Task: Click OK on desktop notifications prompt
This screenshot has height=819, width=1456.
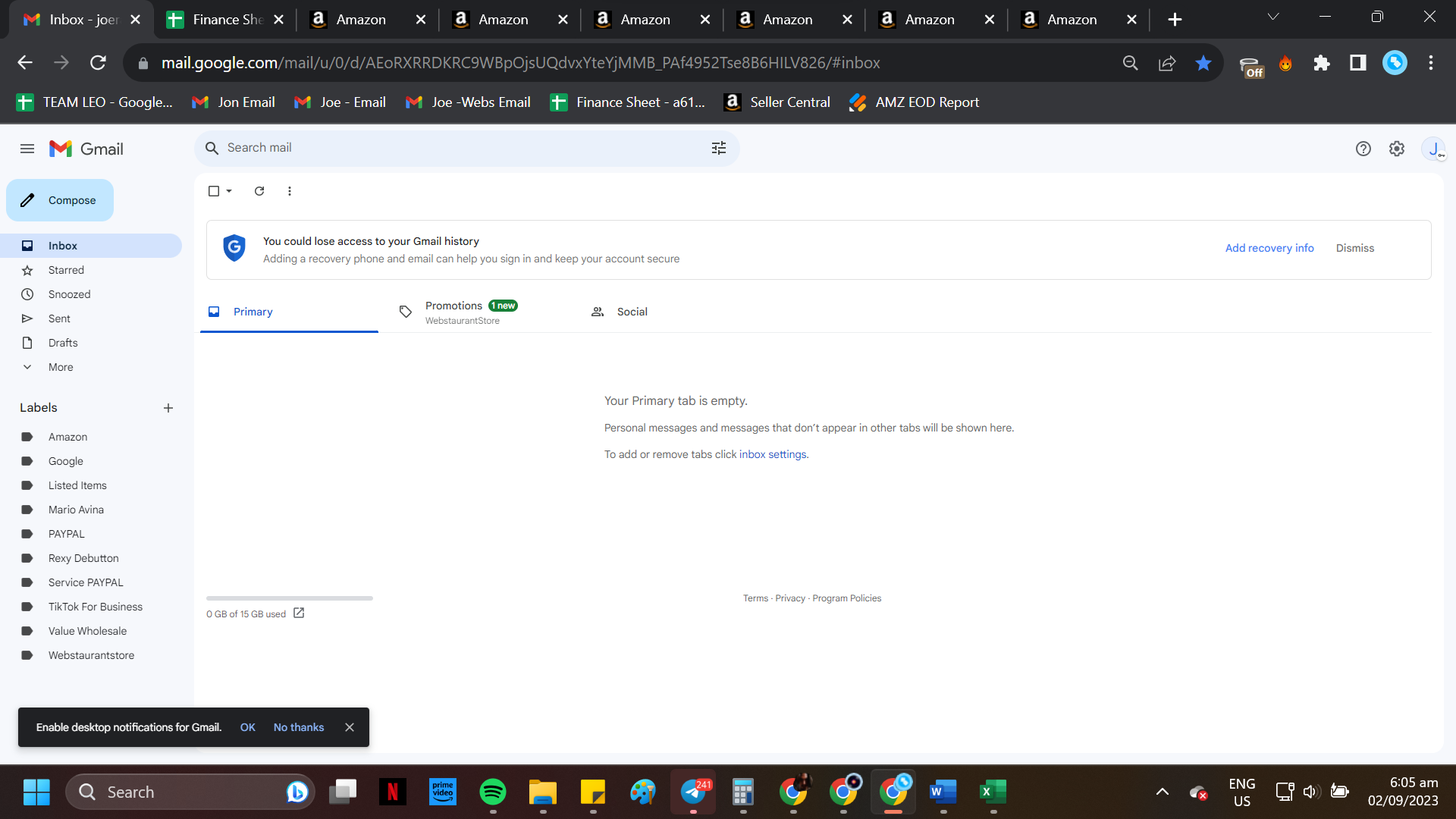Action: coord(248,727)
